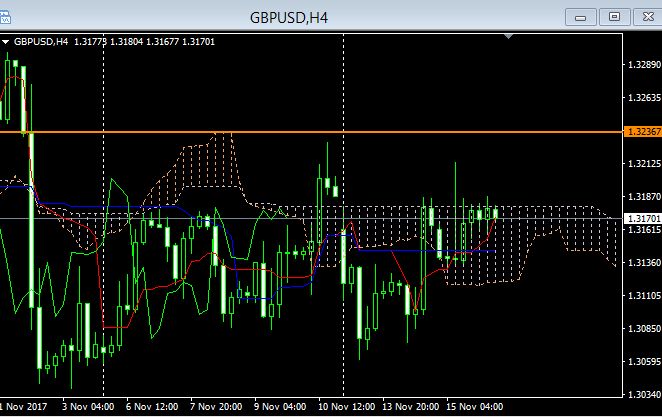The height and width of the screenshot is (418, 662).
Task: Click the 7 Nov 20:00 time label
Action: 216,407
